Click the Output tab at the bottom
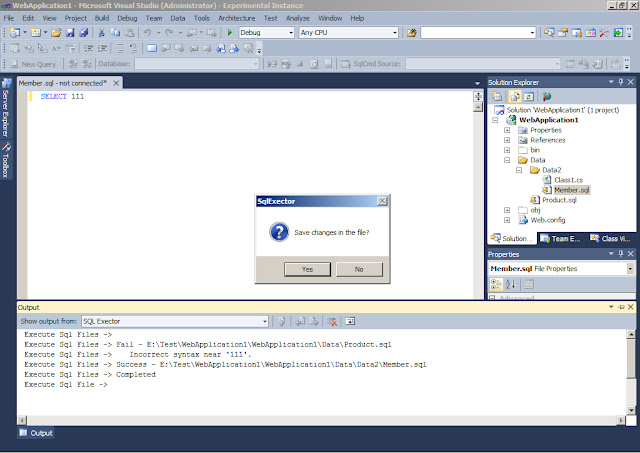640x453 pixels. pos(36,433)
